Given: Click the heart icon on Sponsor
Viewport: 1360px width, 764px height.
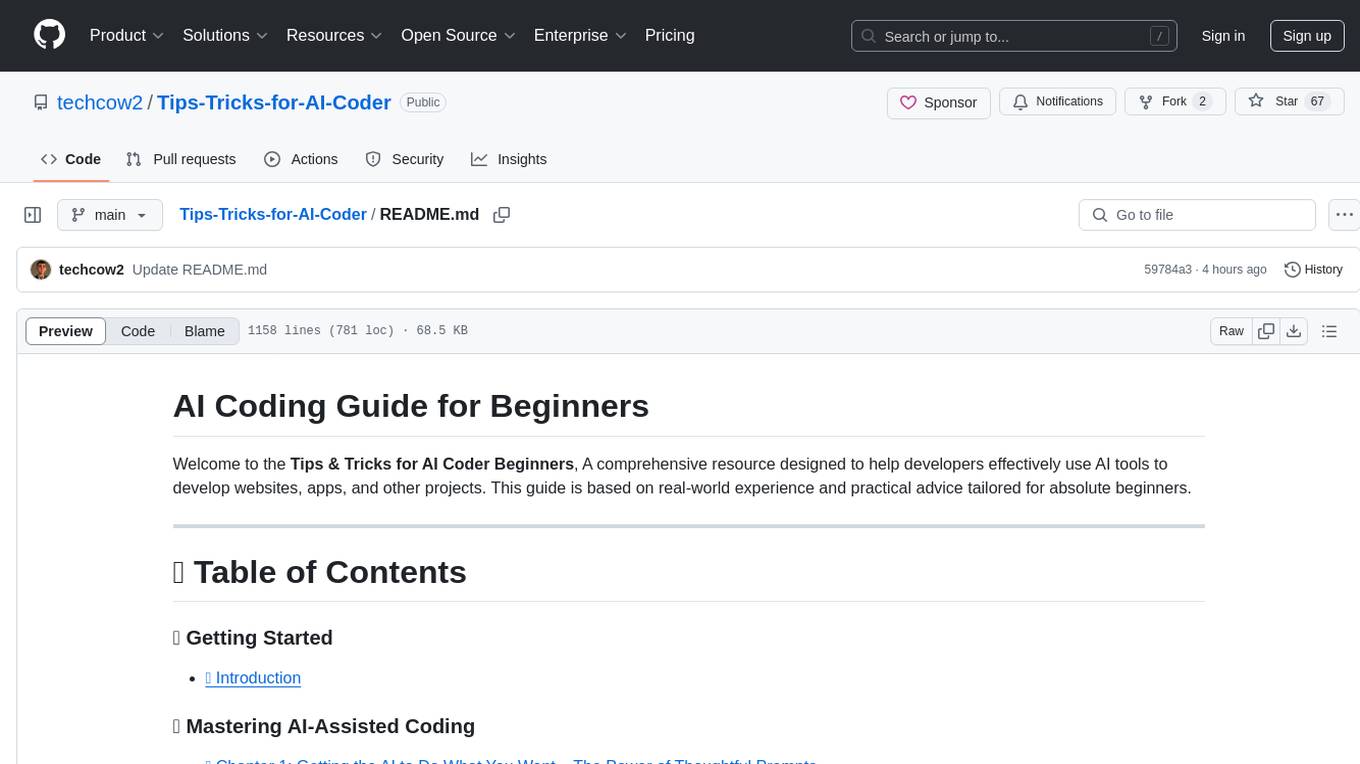Looking at the screenshot, I should pyautogui.click(x=908, y=102).
